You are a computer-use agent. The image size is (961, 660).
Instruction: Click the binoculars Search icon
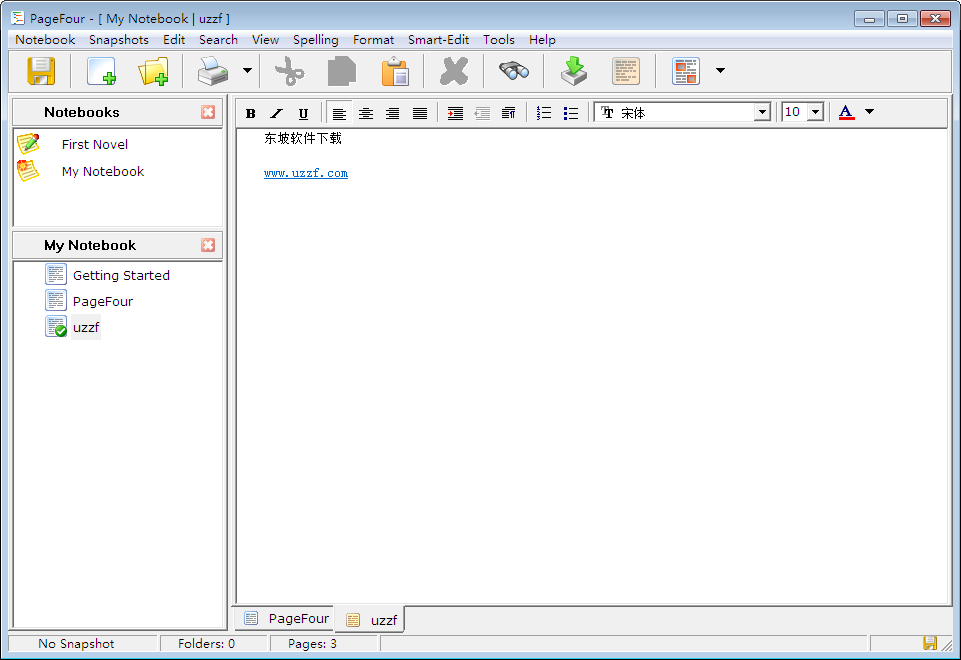coord(514,71)
